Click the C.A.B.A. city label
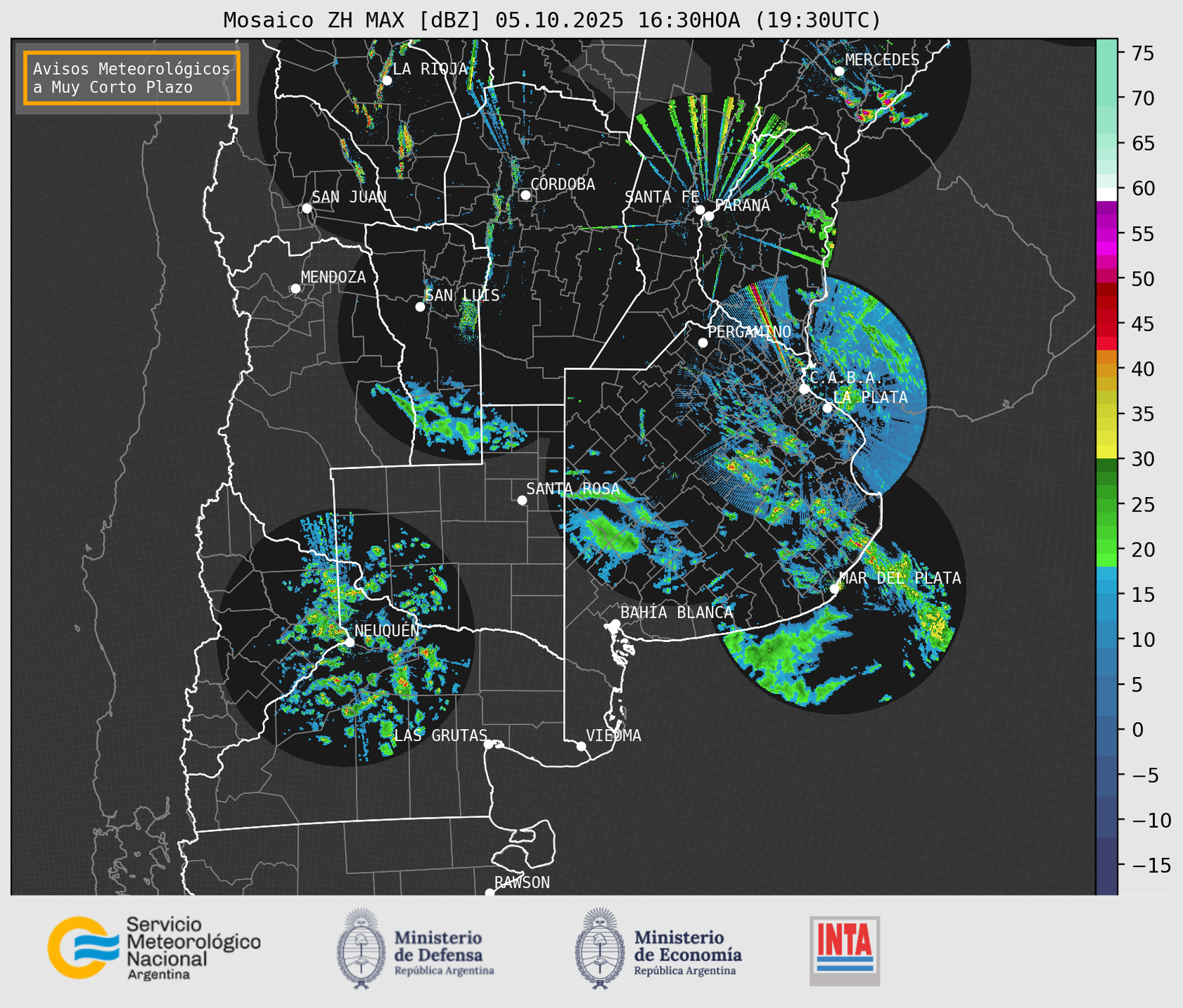This screenshot has height=1008, width=1183. click(846, 378)
